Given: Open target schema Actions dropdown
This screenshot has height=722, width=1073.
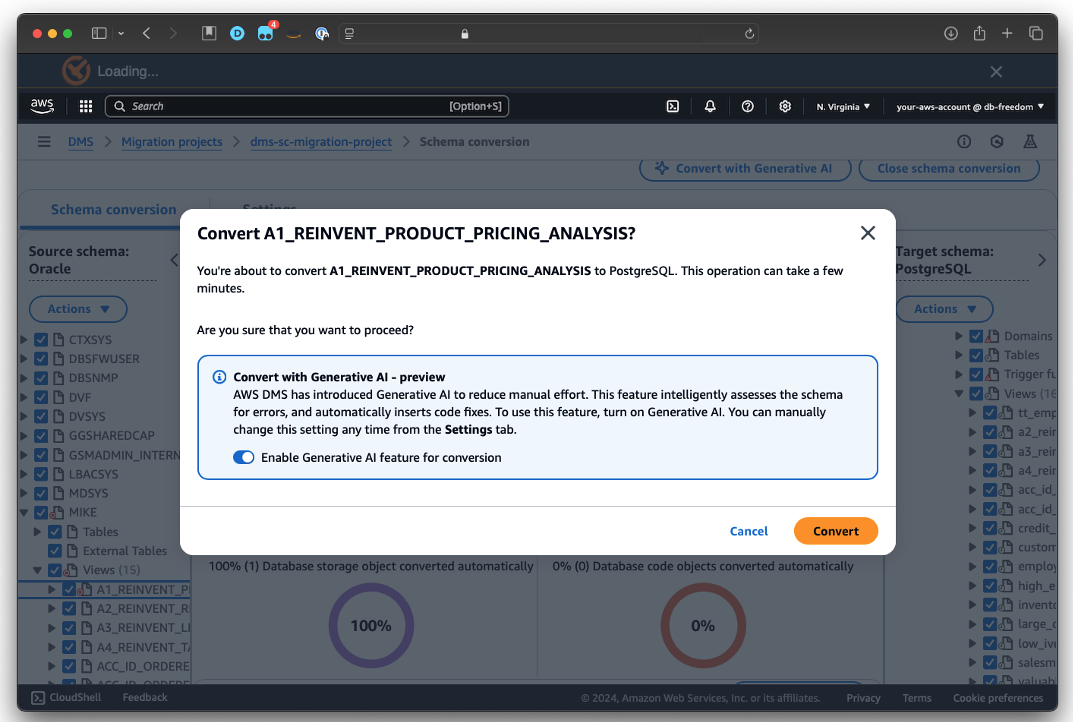Looking at the screenshot, I should click(x=944, y=309).
